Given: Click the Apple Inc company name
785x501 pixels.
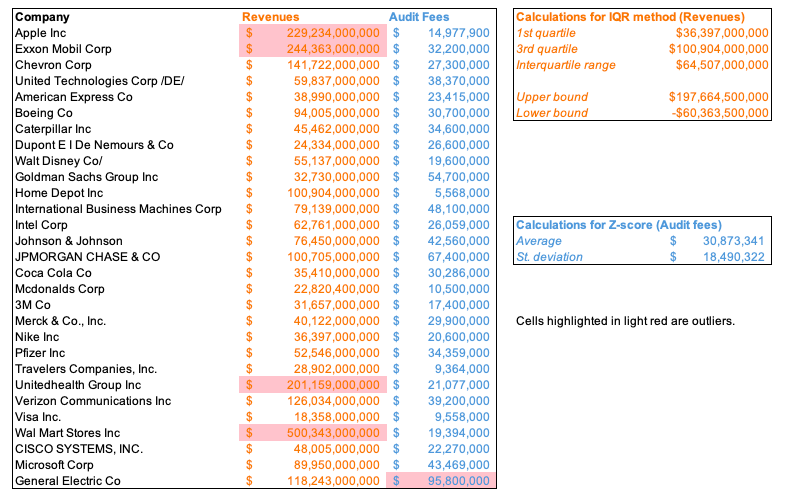Looking at the screenshot, I should click(41, 33).
